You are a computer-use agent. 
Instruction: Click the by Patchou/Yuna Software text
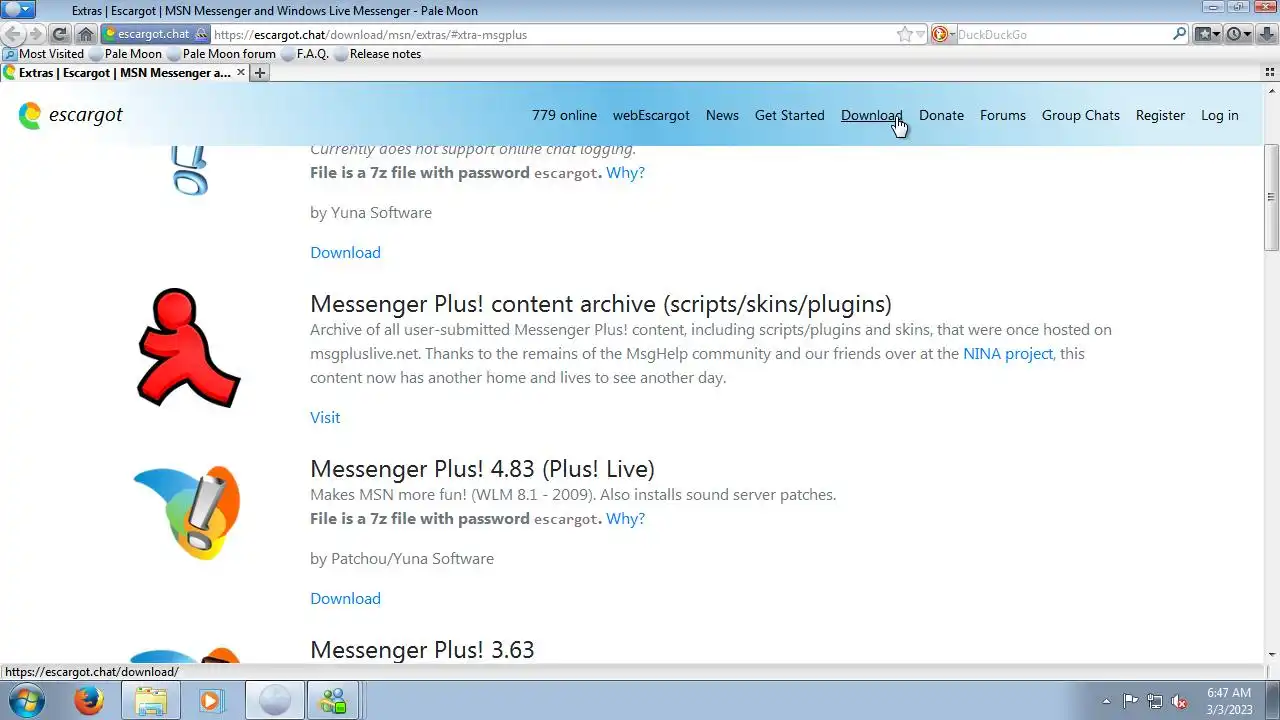click(x=402, y=558)
